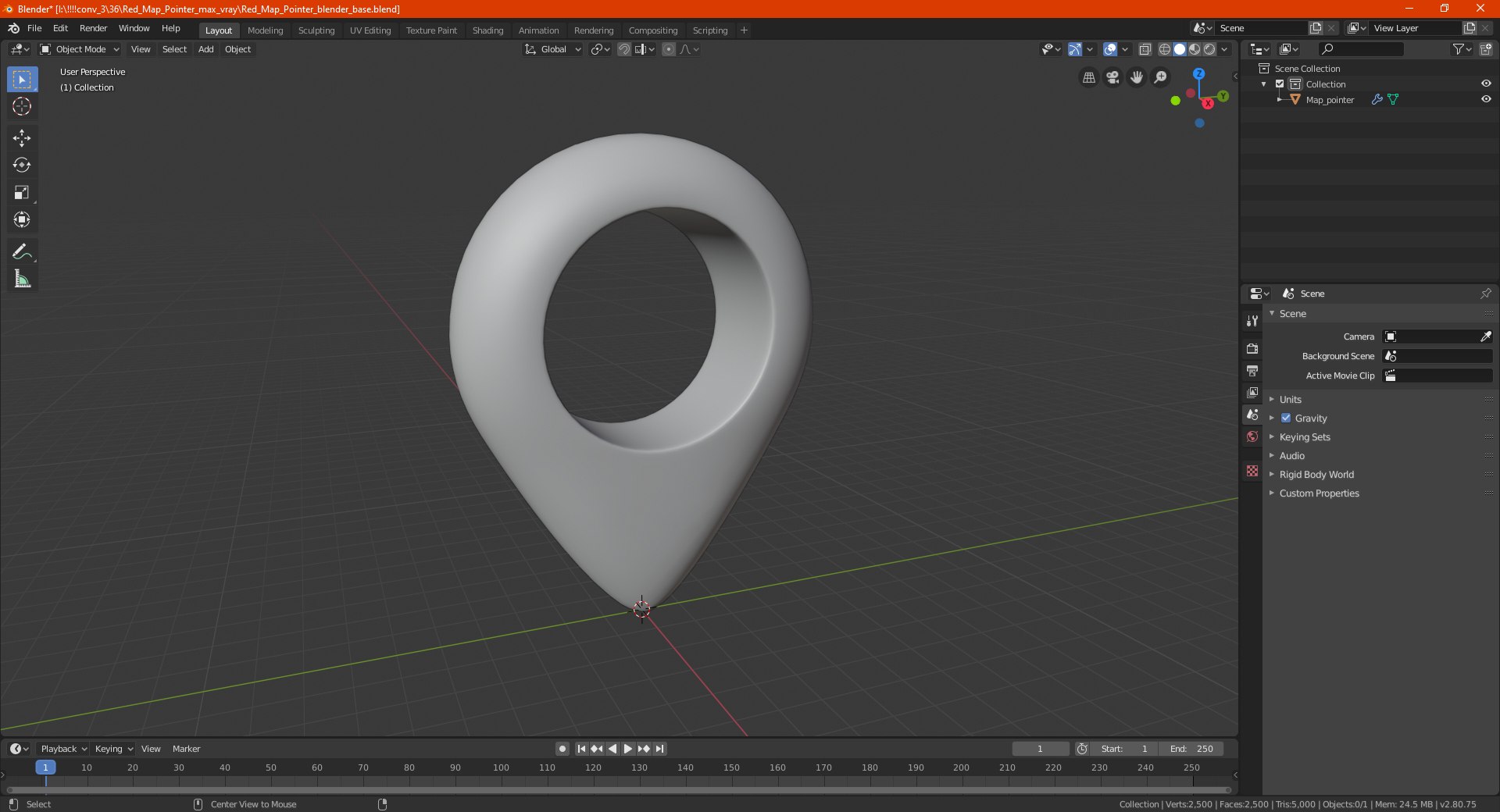Open the View Layer properties tab
This screenshot has width=1500, height=812.
(x=1252, y=392)
